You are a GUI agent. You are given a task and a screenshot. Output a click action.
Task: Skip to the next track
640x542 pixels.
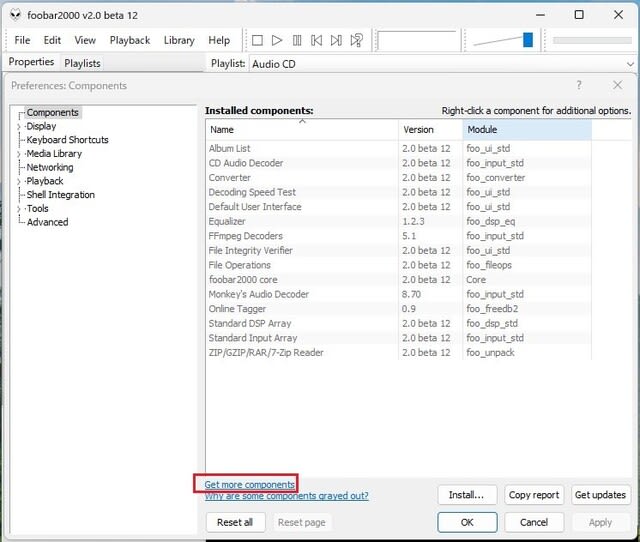click(x=336, y=40)
